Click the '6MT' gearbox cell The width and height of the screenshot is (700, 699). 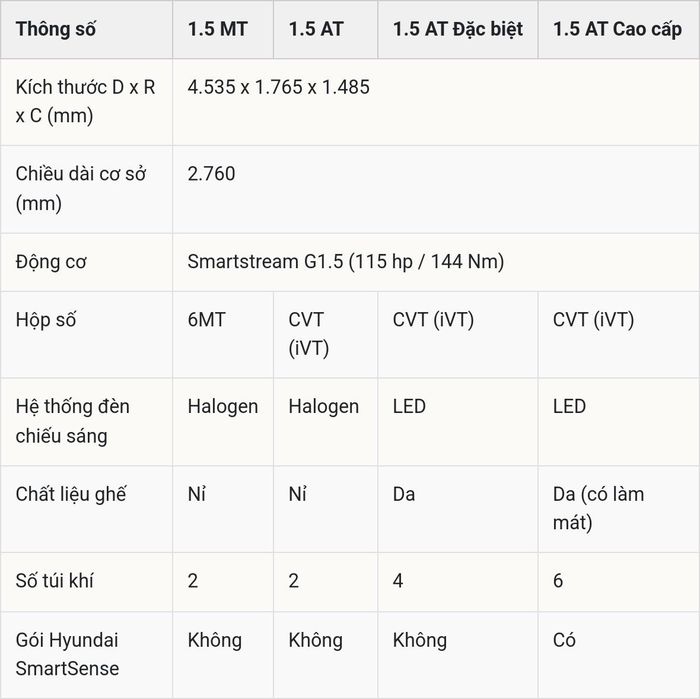(x=207, y=320)
